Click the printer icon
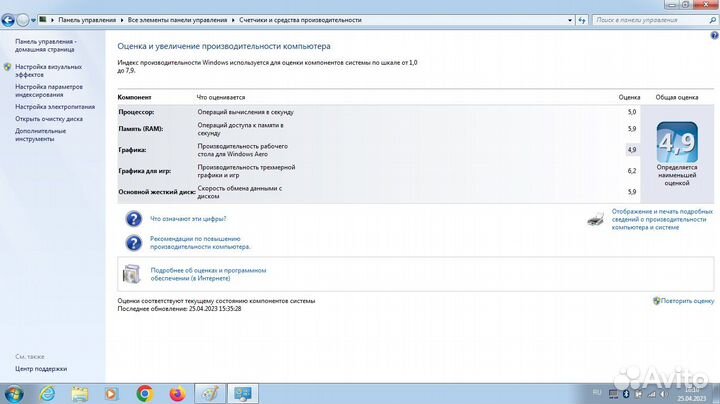This screenshot has width=720, height=404. pyautogui.click(x=596, y=219)
